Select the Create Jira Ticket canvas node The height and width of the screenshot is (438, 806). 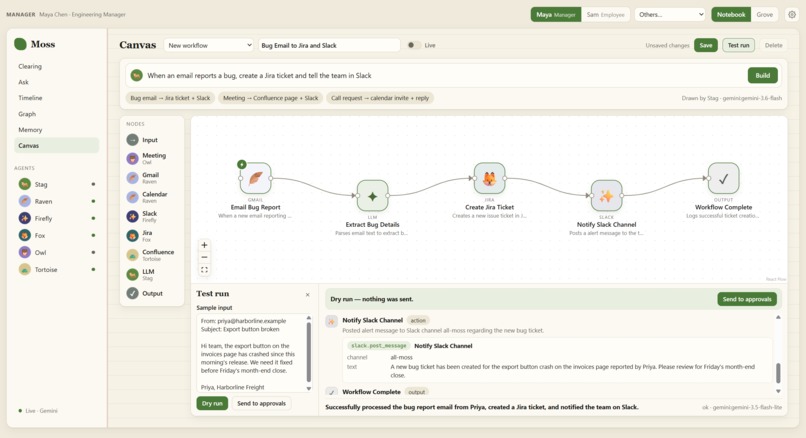[489, 178]
